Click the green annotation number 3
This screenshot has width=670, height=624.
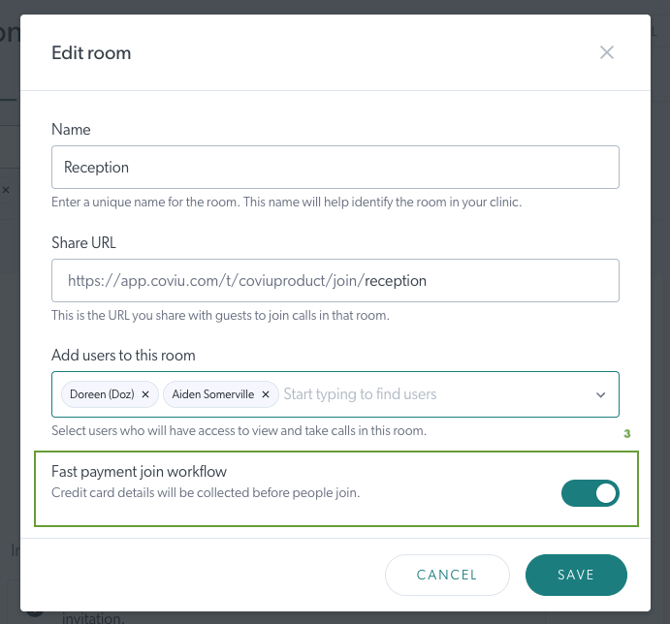627,434
